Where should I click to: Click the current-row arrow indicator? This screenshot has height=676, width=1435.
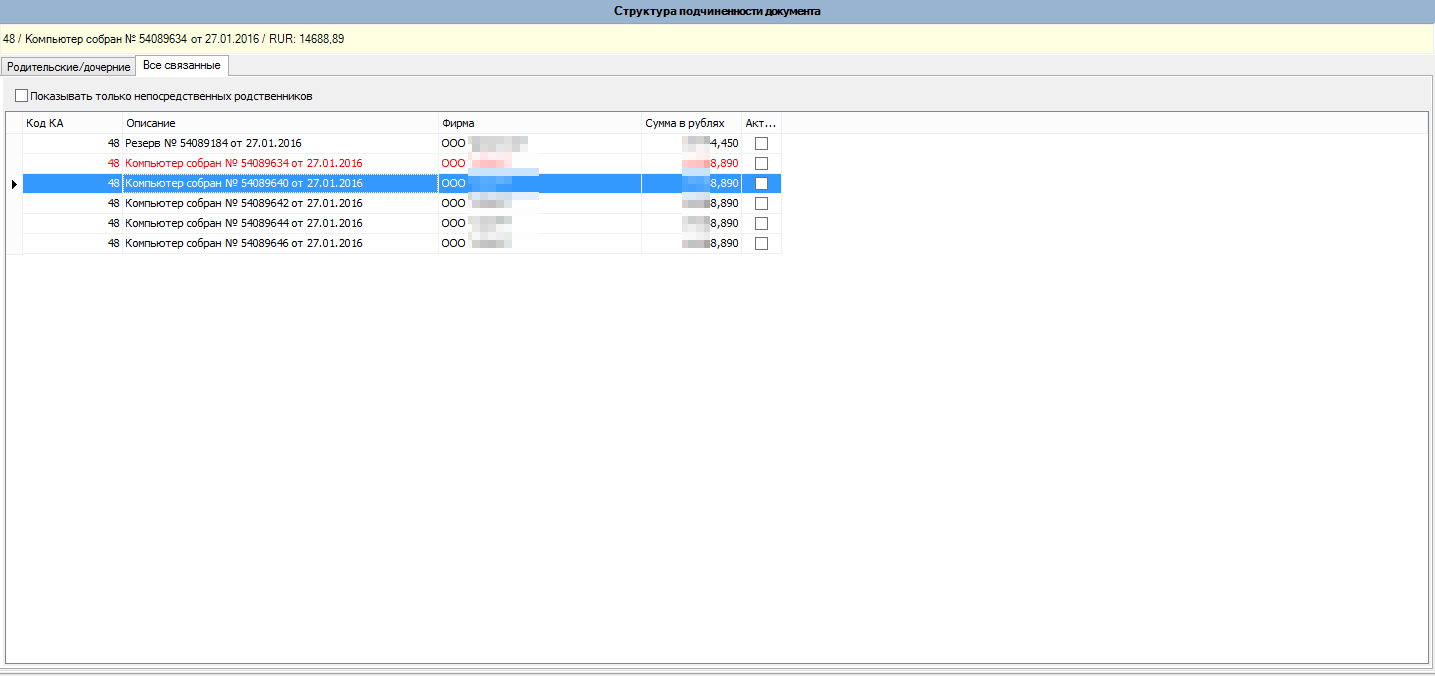[14, 184]
